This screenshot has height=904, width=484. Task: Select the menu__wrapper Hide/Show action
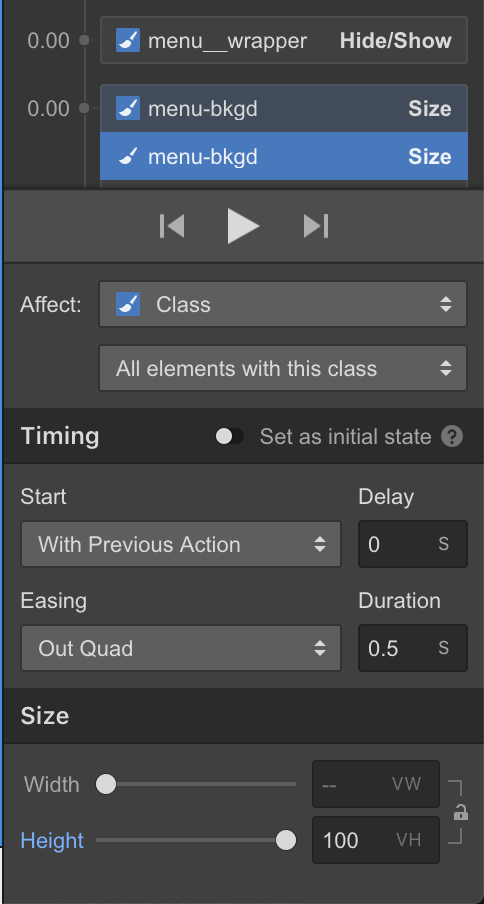[284, 40]
